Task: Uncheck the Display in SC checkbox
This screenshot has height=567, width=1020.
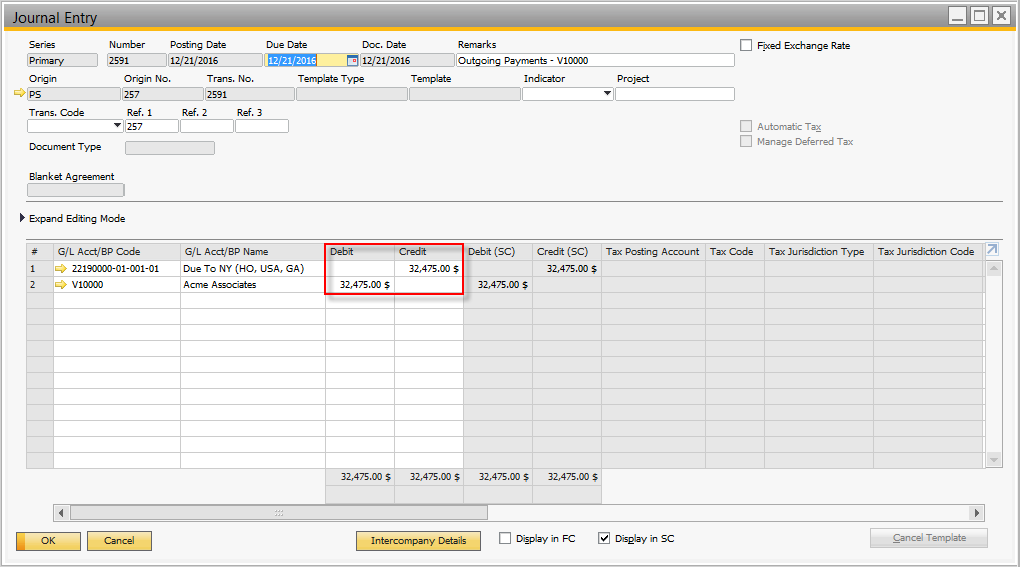Action: [x=604, y=539]
